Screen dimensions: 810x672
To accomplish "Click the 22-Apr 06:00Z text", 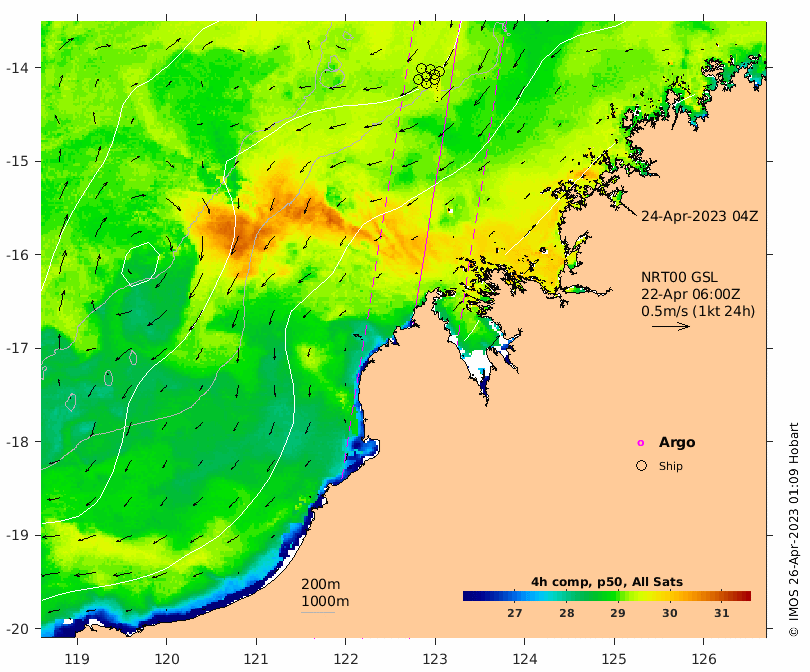I will 691,294.
